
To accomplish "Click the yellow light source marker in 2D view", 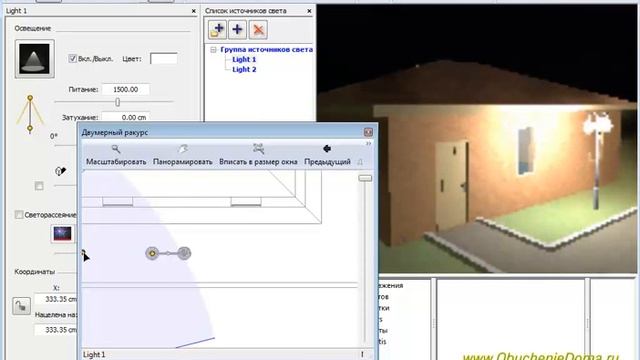I will click(x=152, y=253).
